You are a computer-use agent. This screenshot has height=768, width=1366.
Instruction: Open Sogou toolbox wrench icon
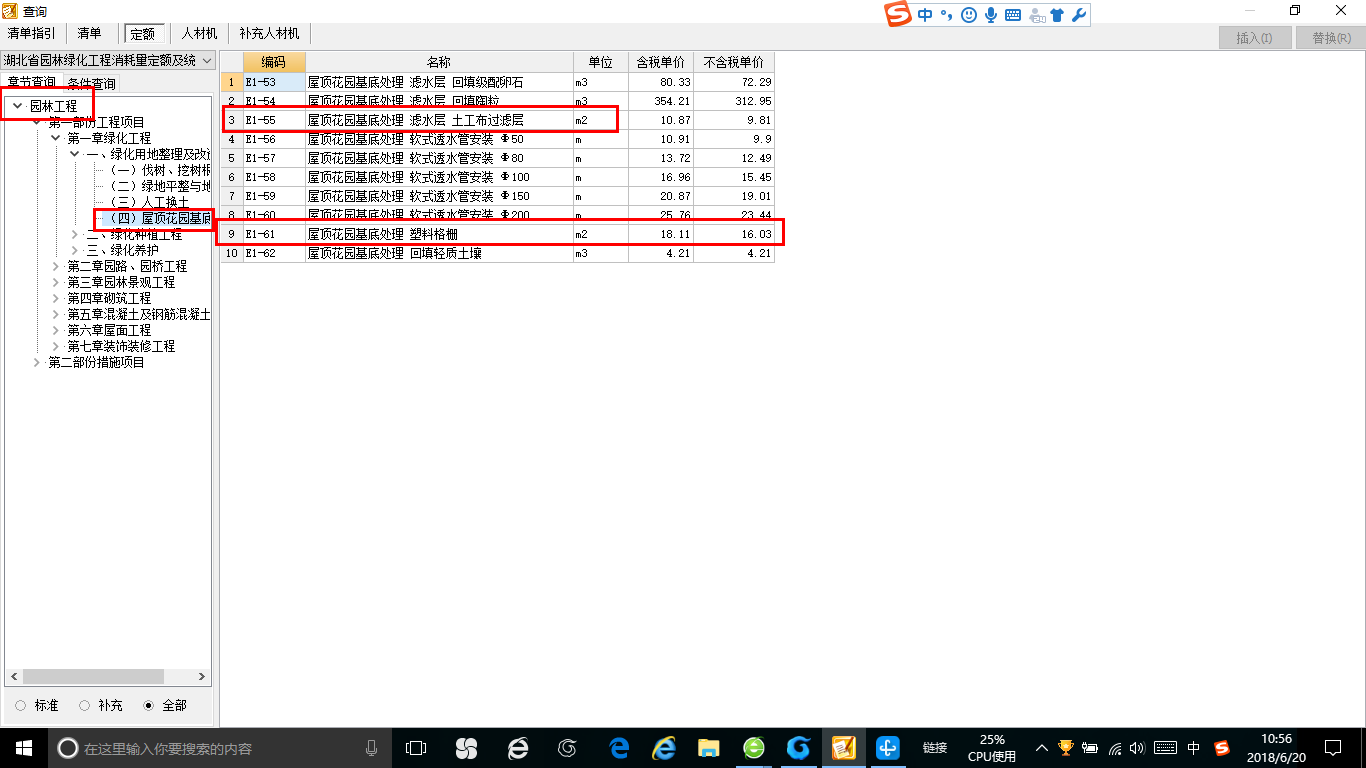1078,15
